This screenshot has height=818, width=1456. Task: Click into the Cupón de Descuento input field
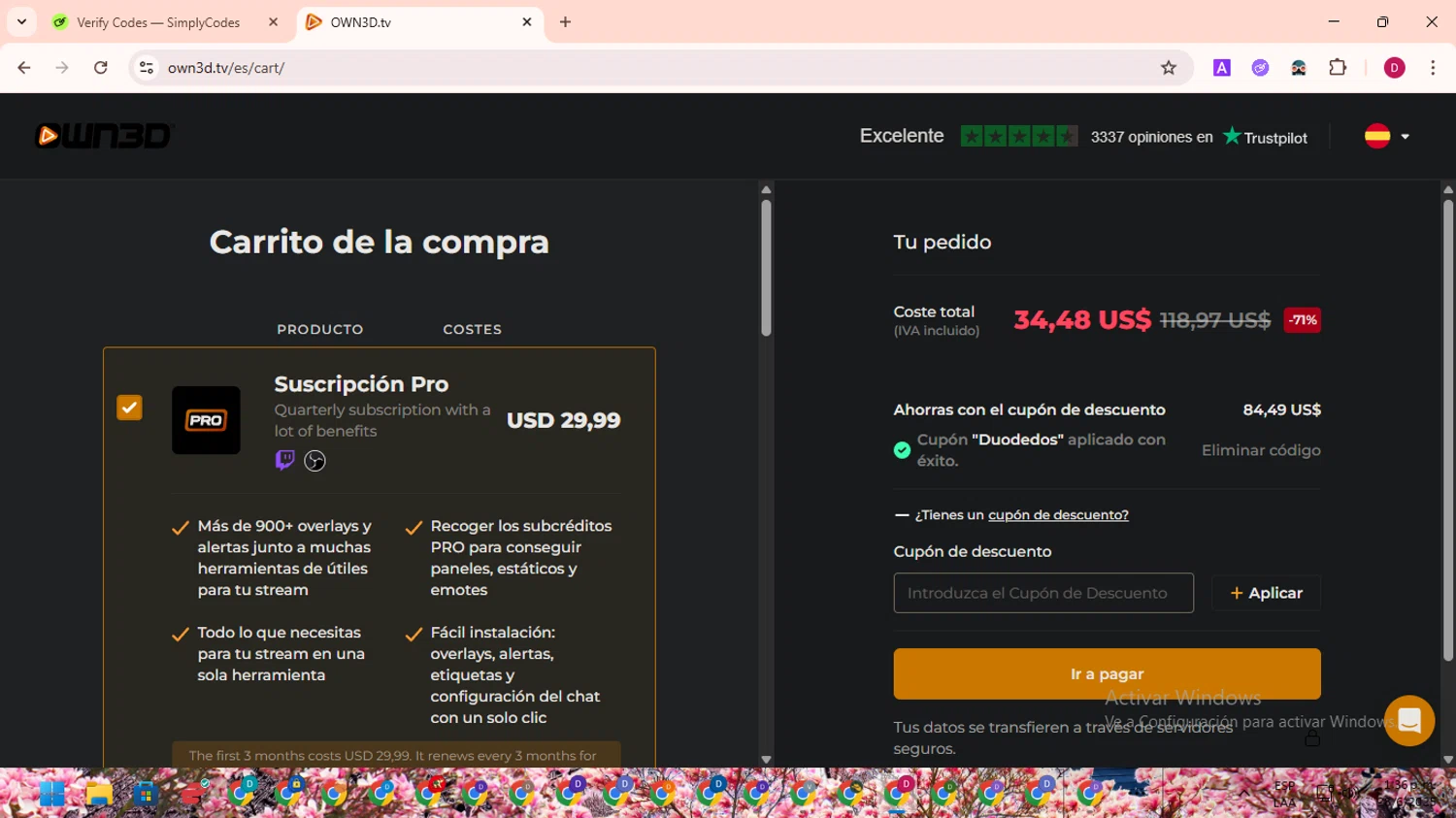1043,593
